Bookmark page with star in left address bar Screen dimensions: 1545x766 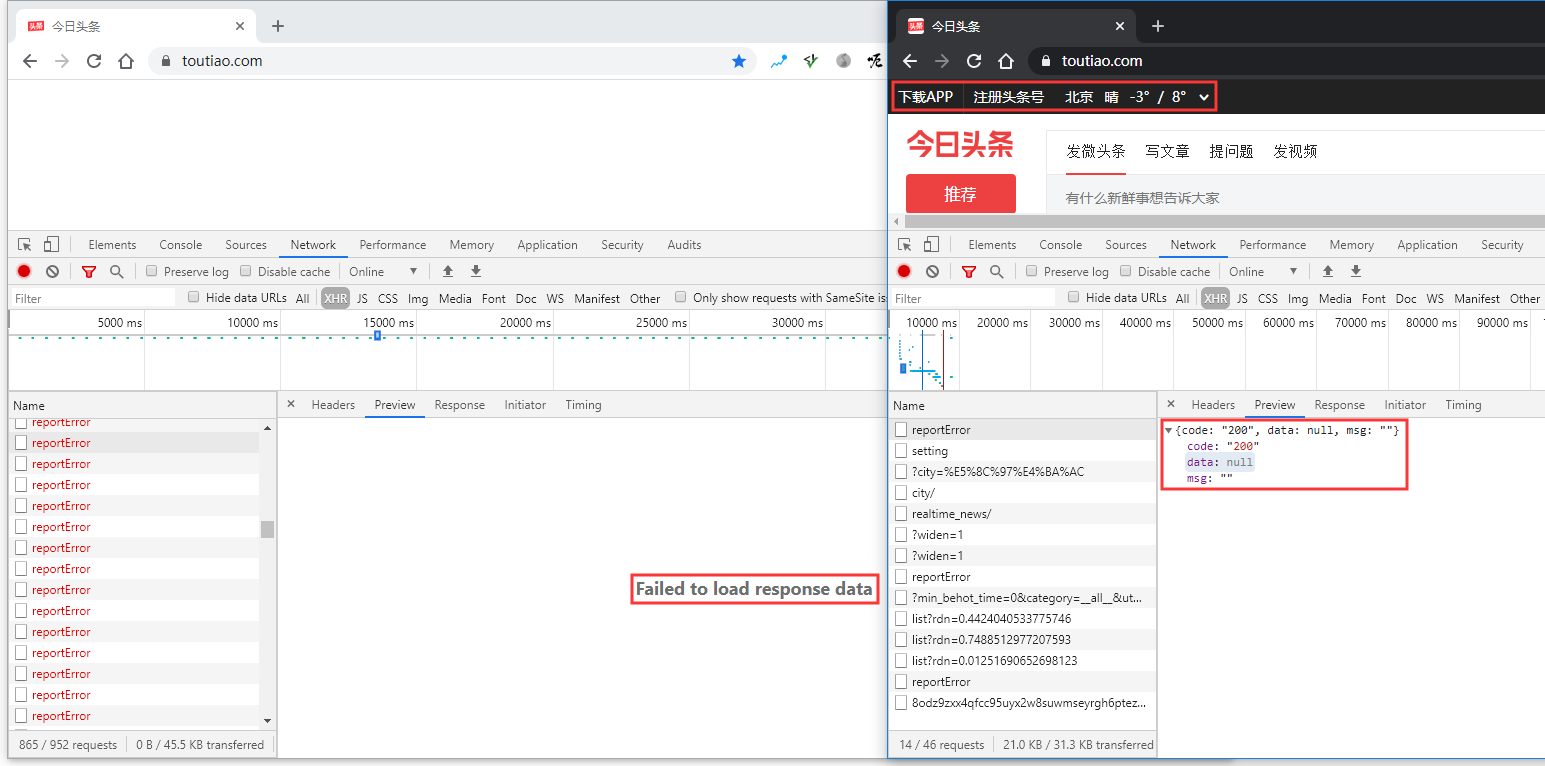coord(739,61)
